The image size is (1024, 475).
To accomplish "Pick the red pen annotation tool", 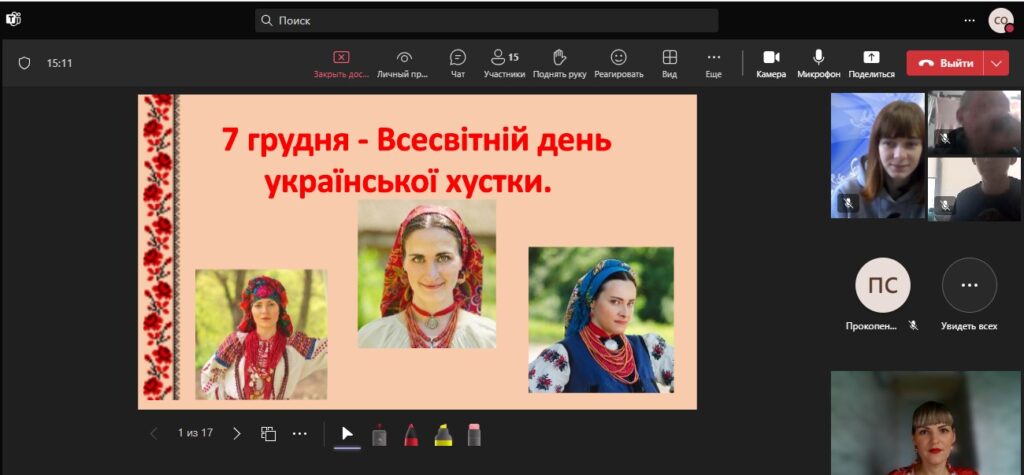I will pos(411,434).
